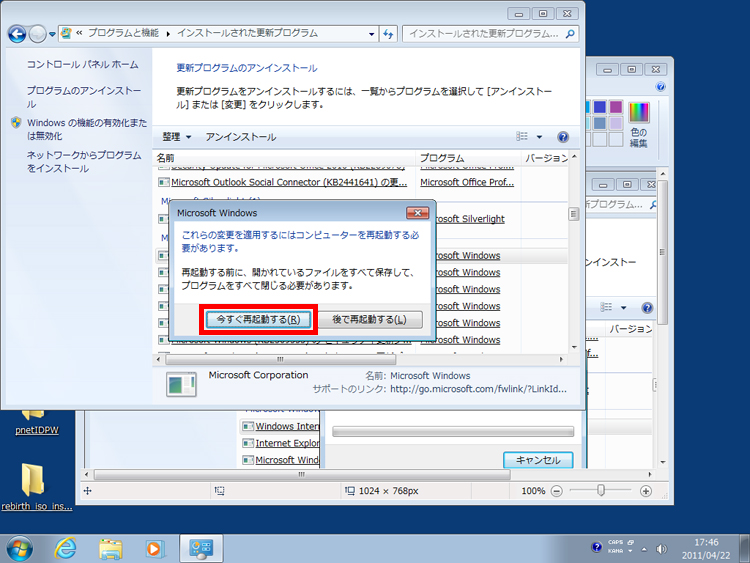Screen dimensions: 750x563
Task: Close the Microsoft Windows restart dialog
Action: click(417, 213)
